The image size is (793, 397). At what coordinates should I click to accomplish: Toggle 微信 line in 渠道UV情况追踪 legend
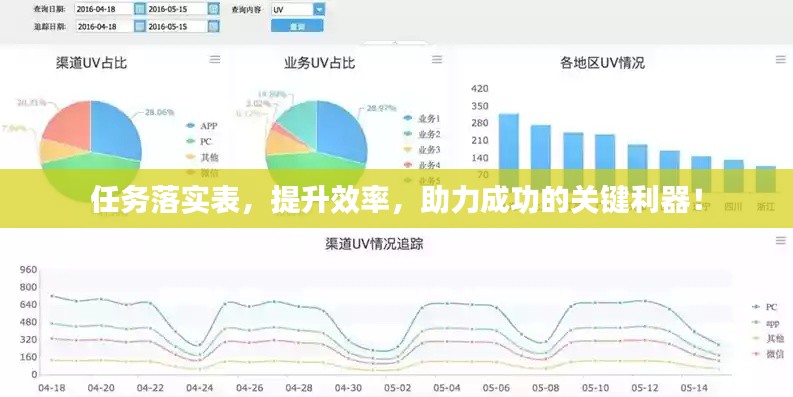coord(768,354)
